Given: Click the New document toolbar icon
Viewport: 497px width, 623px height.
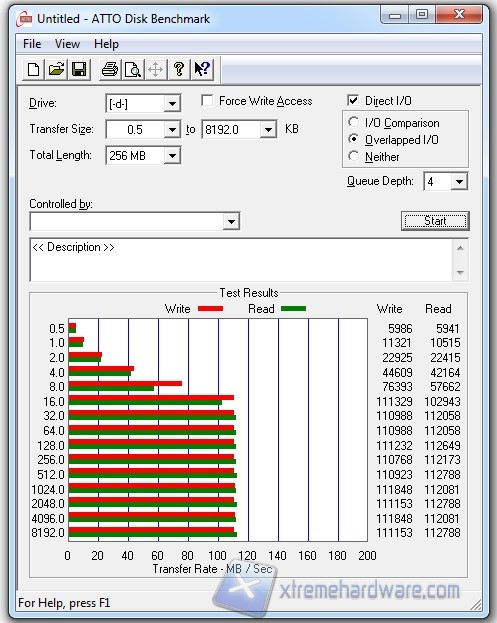Looking at the screenshot, I should coord(33,70).
